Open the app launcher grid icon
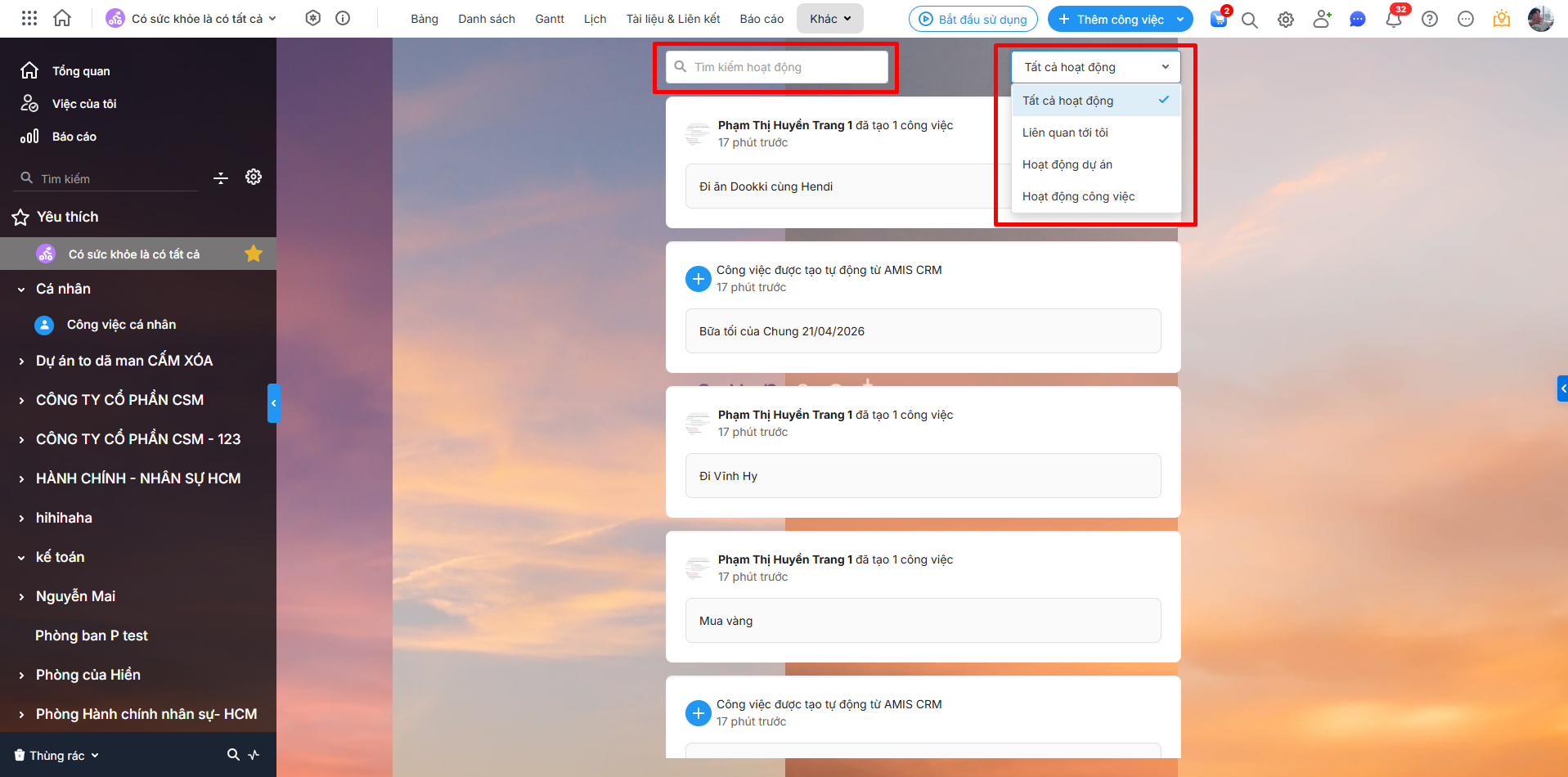This screenshot has height=777, width=1568. (x=29, y=18)
